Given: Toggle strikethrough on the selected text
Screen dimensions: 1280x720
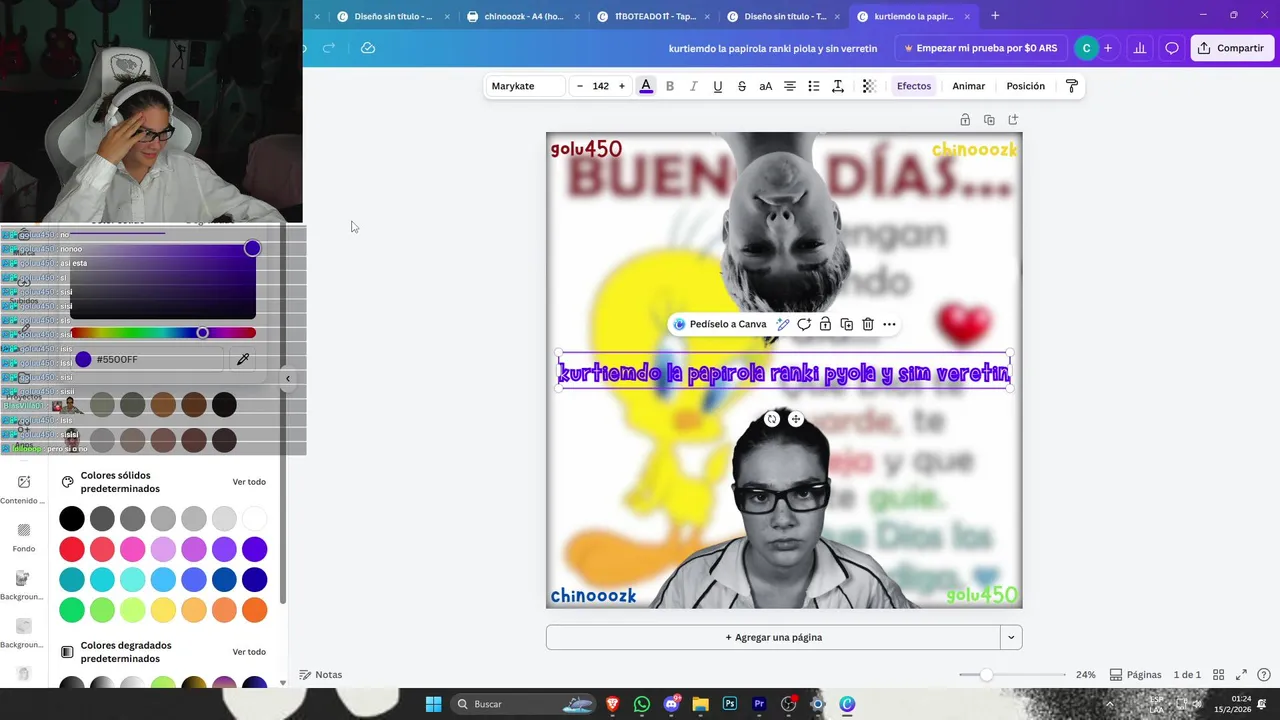Looking at the screenshot, I should click(742, 86).
